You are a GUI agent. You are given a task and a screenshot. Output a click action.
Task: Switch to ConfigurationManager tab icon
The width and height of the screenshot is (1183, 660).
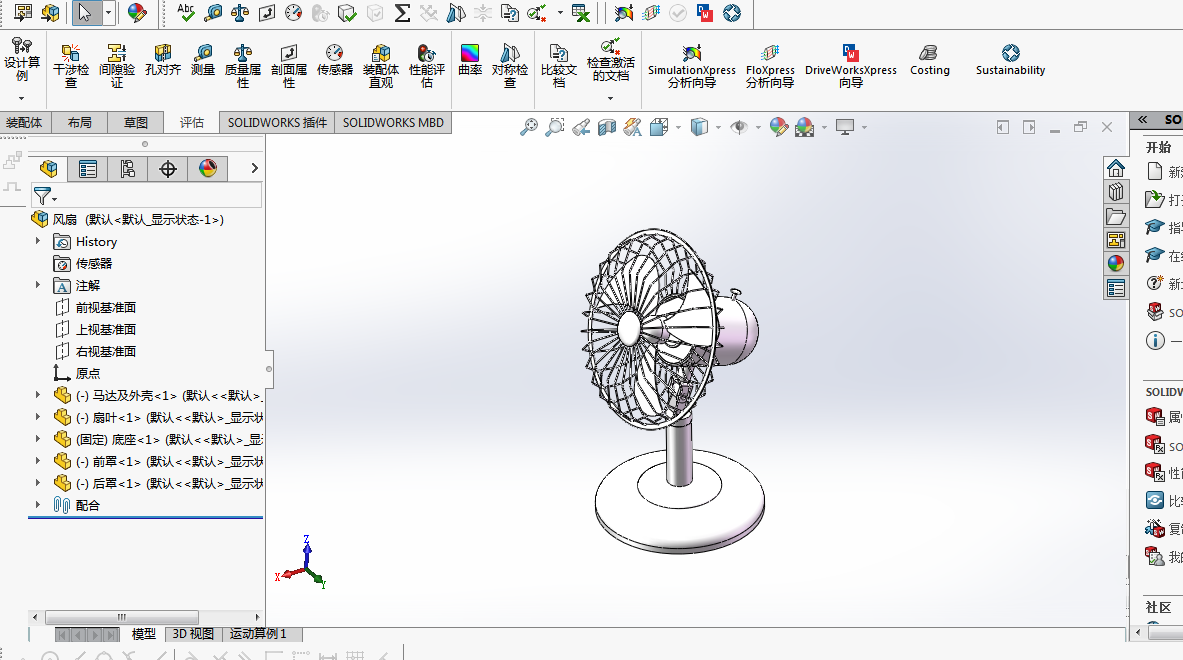pos(128,169)
